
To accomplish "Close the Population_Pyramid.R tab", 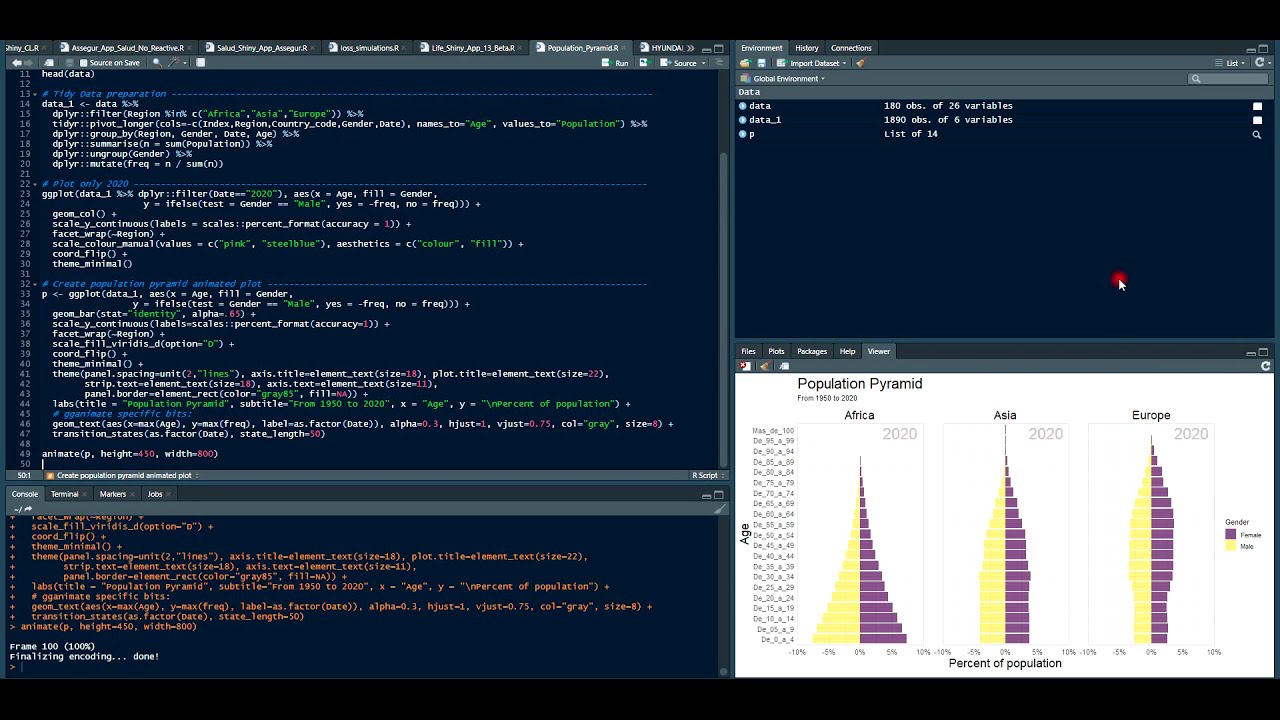I will coord(624,48).
